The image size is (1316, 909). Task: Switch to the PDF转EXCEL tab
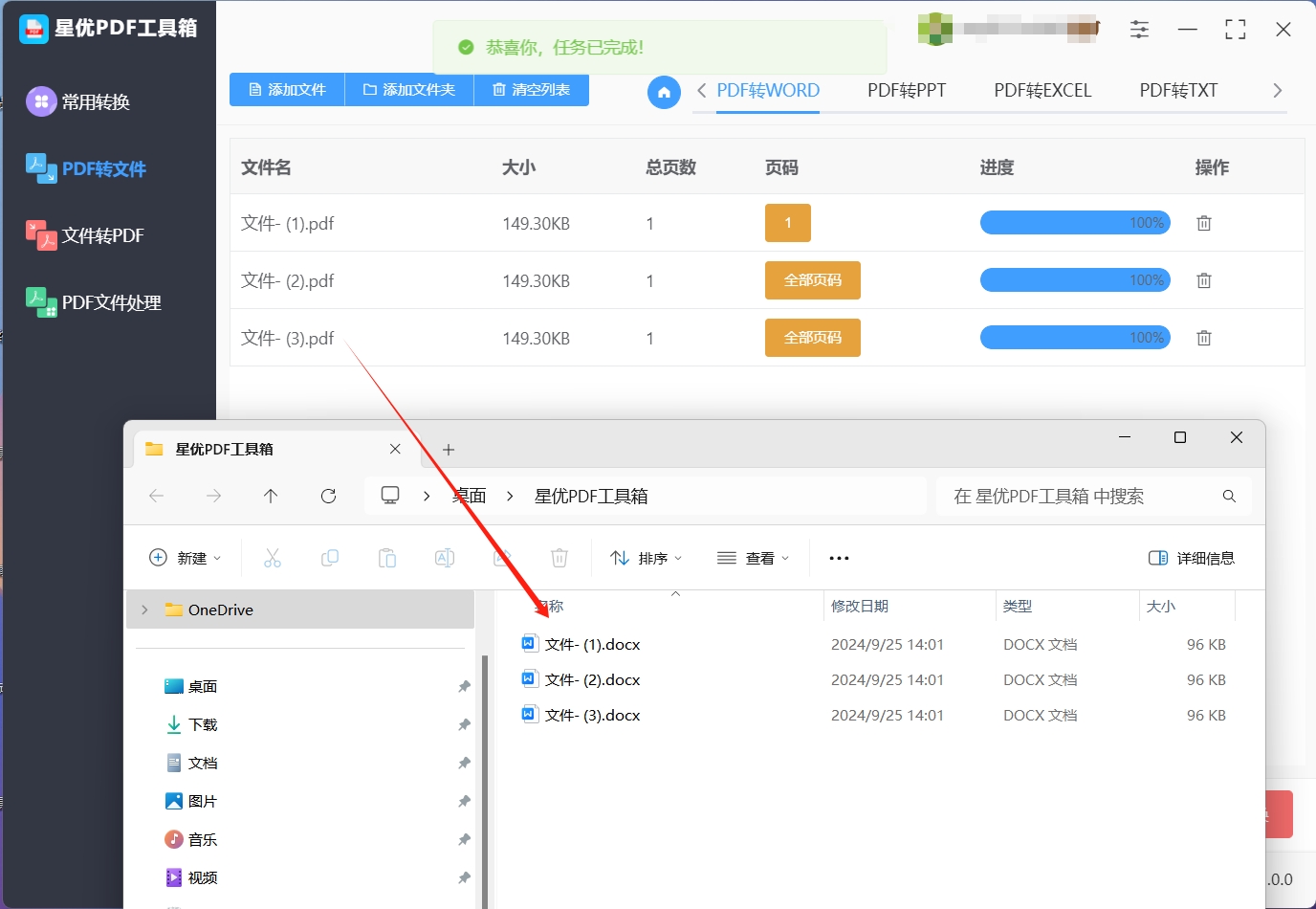tap(1042, 91)
